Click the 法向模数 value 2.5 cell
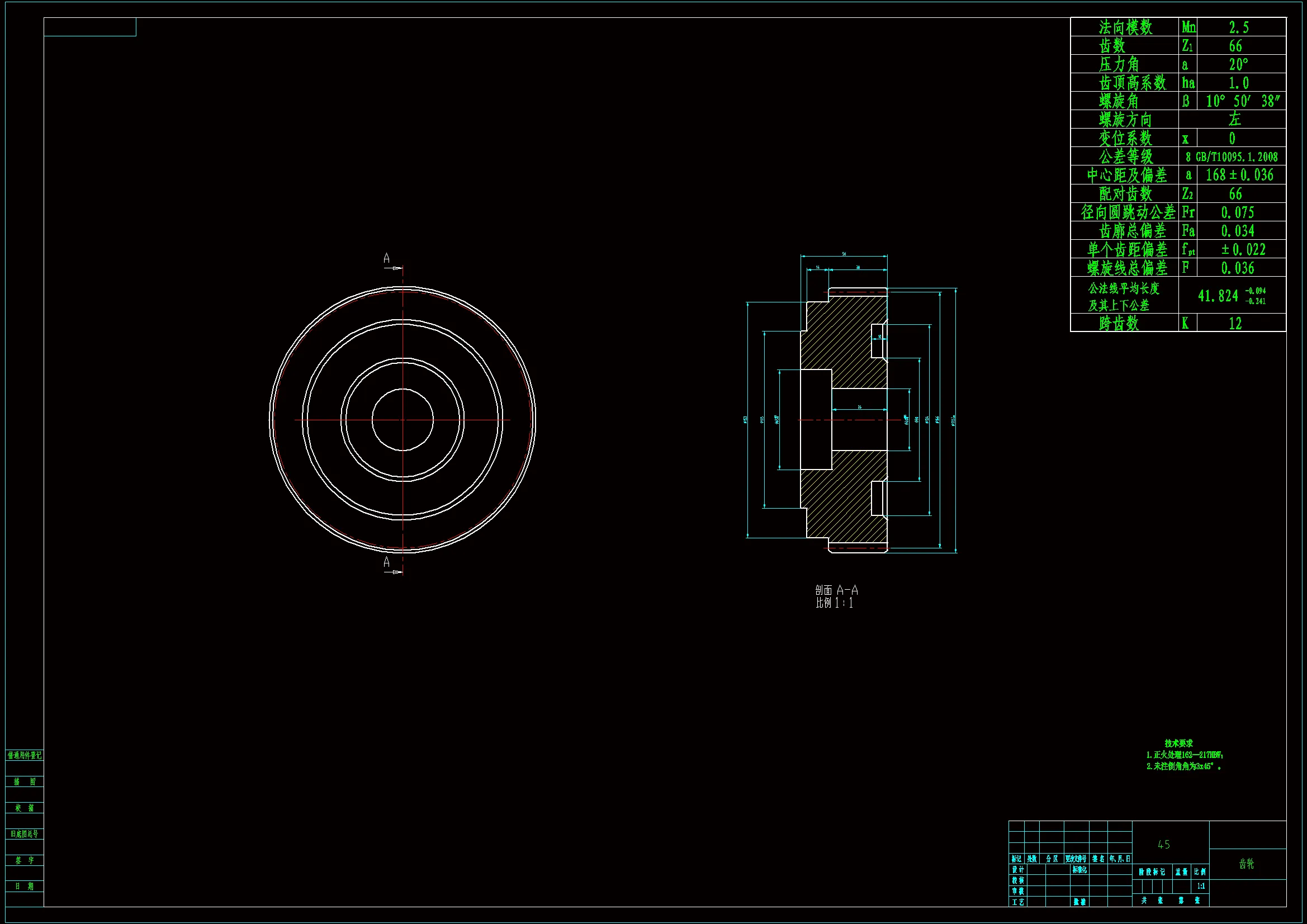 [1239, 27]
